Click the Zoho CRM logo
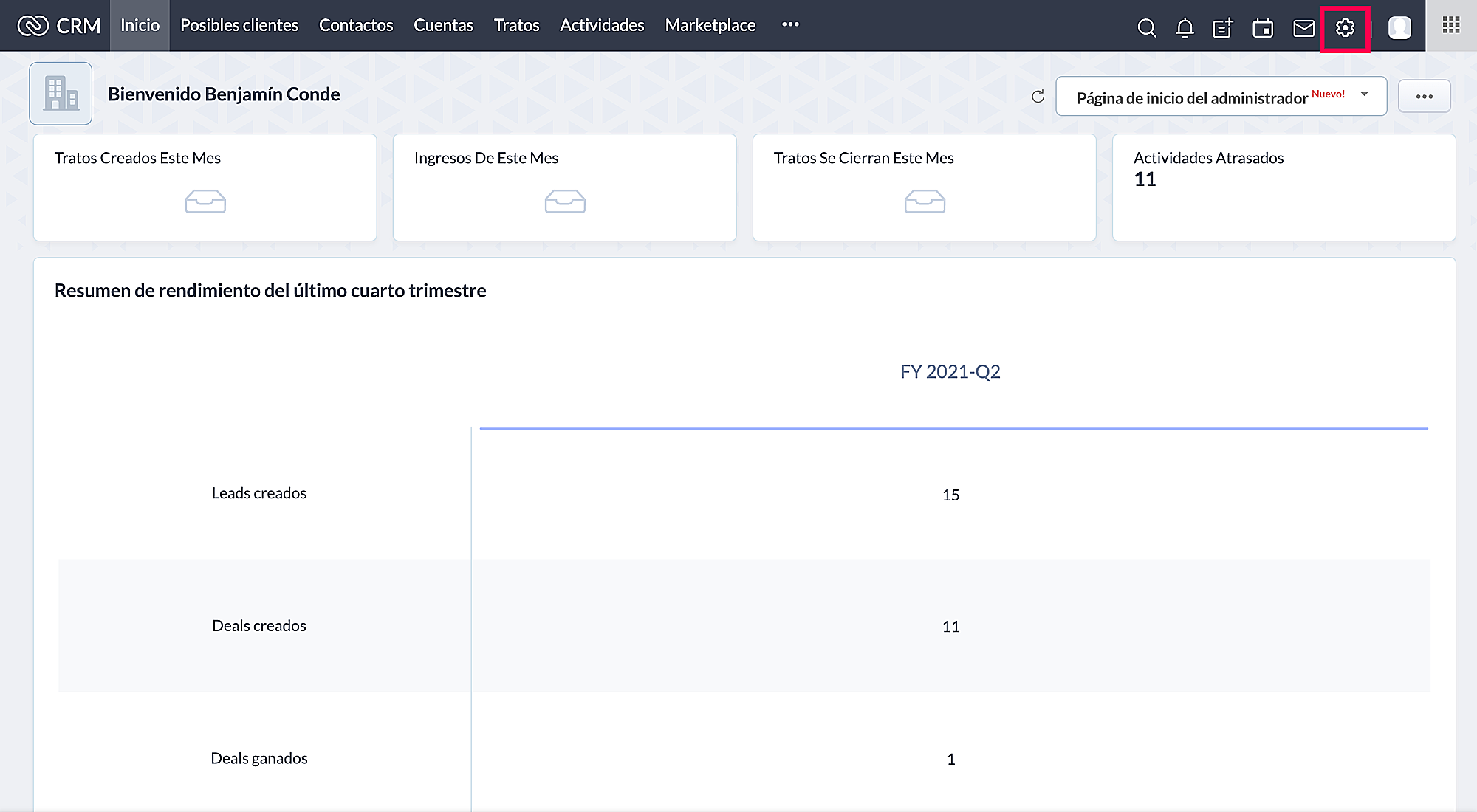Image resolution: width=1477 pixels, height=812 pixels. pos(59,26)
